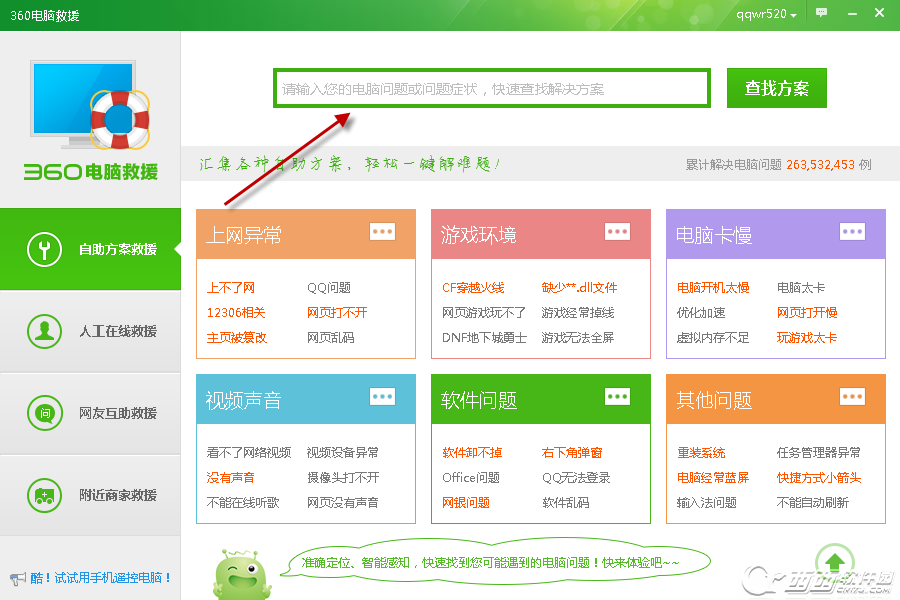Open the 网页打不开 solution link

point(337,313)
